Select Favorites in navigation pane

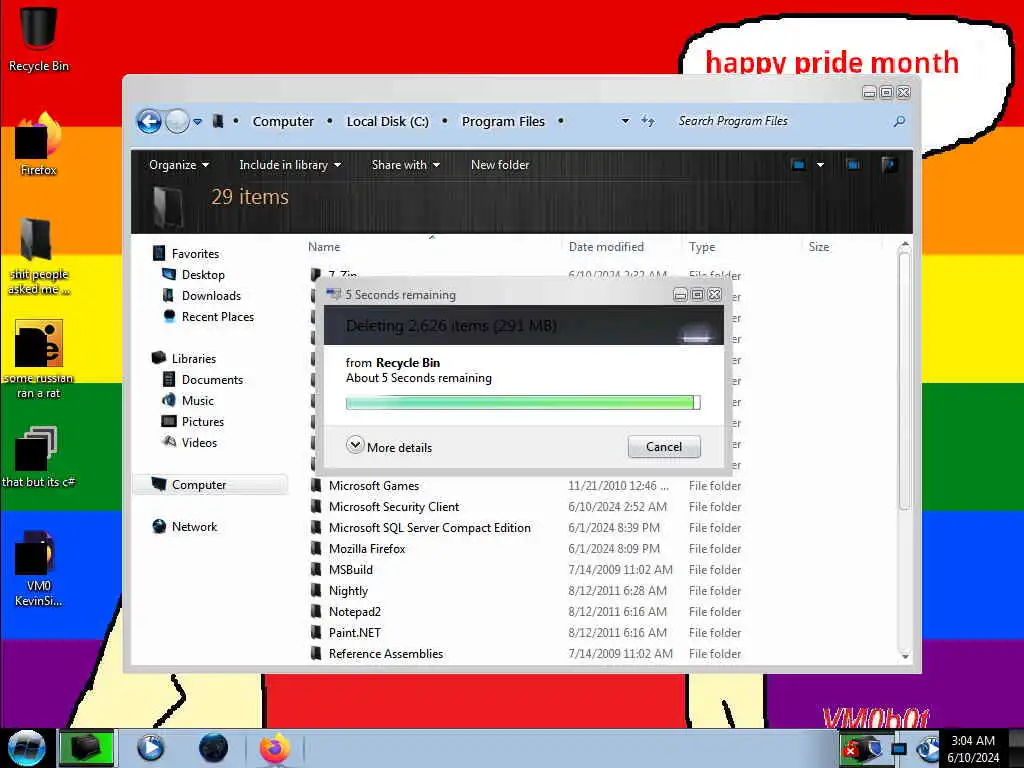[195, 253]
